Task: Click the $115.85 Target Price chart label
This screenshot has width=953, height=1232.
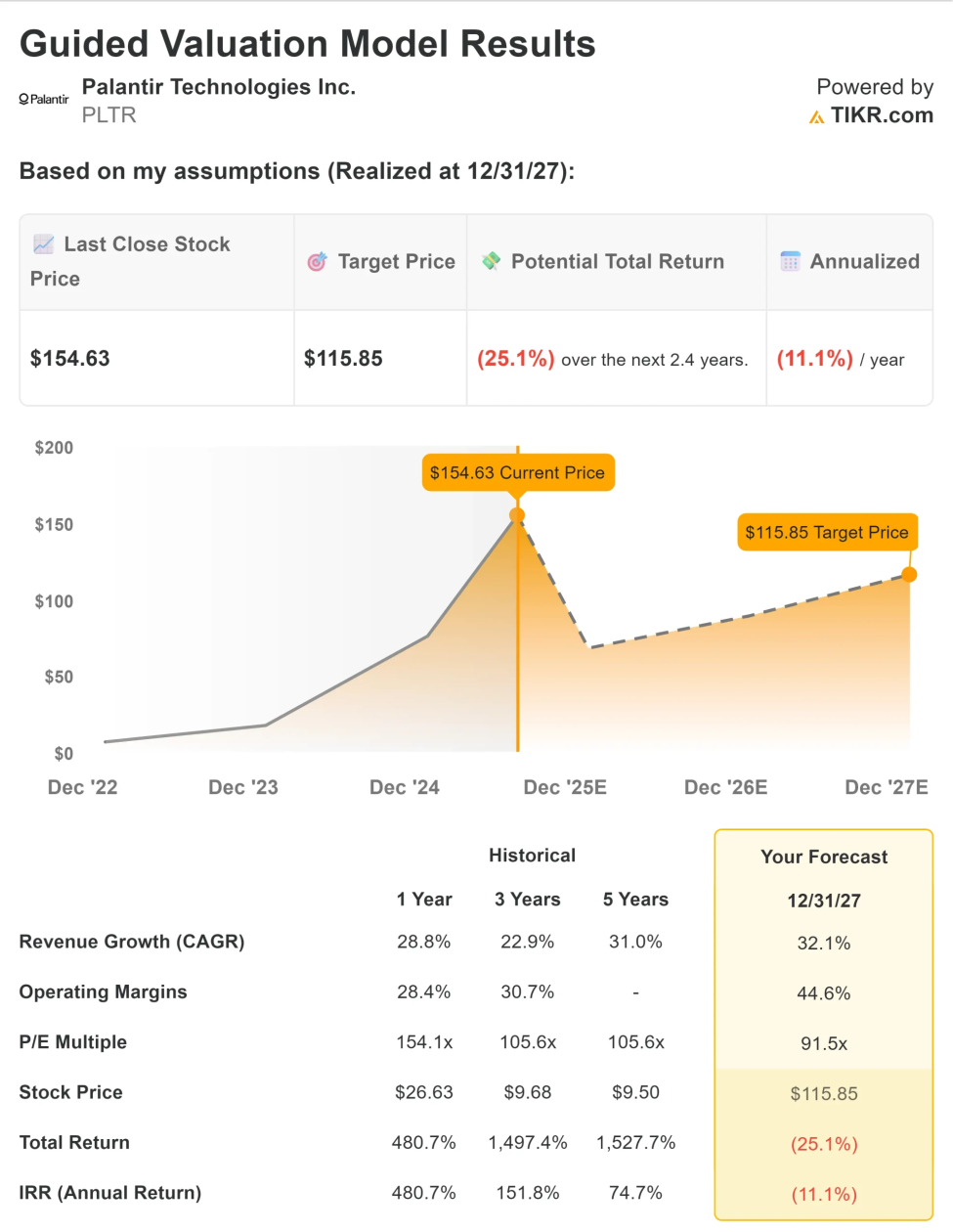Action: tap(827, 533)
